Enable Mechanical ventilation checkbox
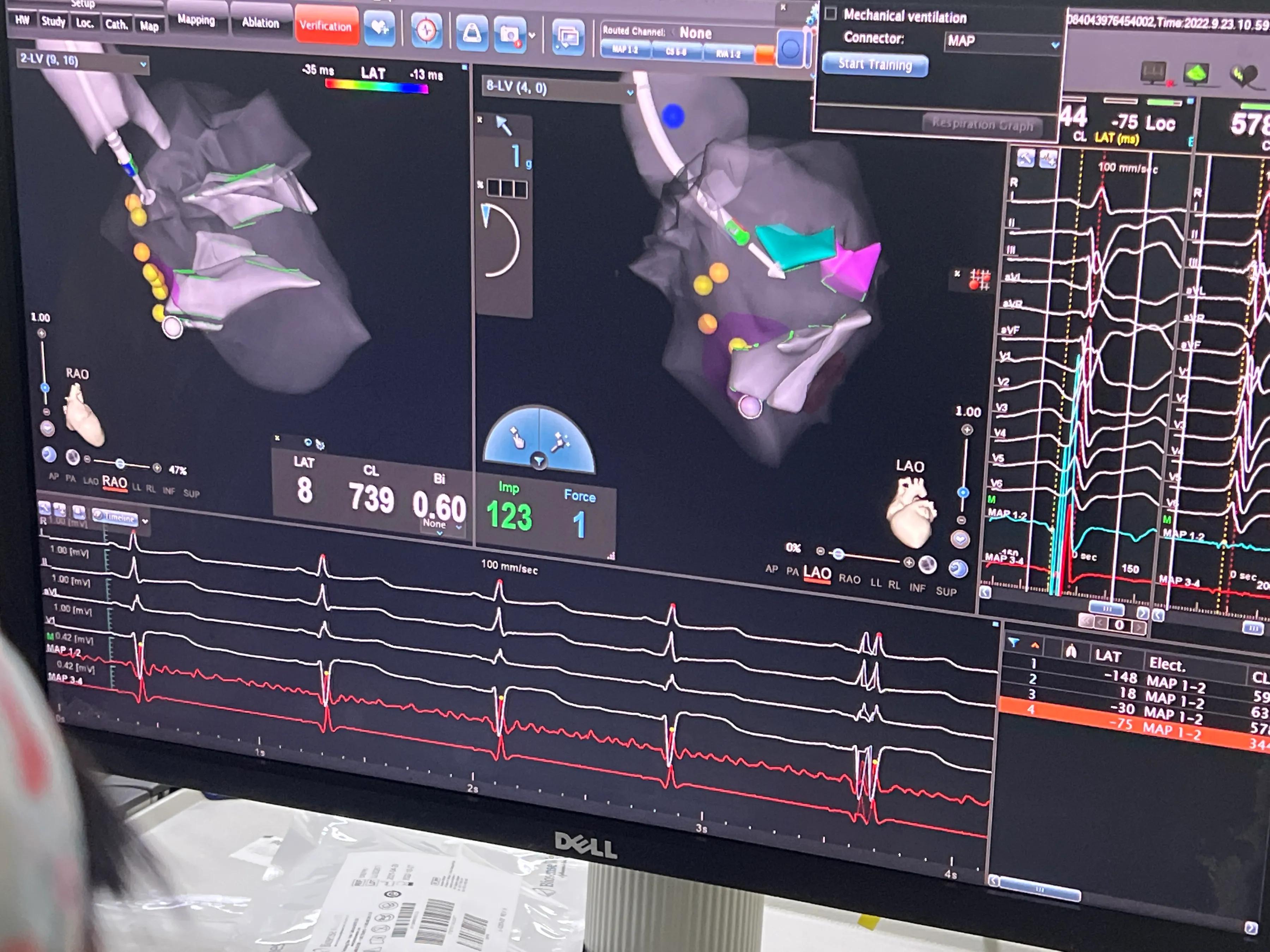The height and width of the screenshot is (952, 1270). 830,14
